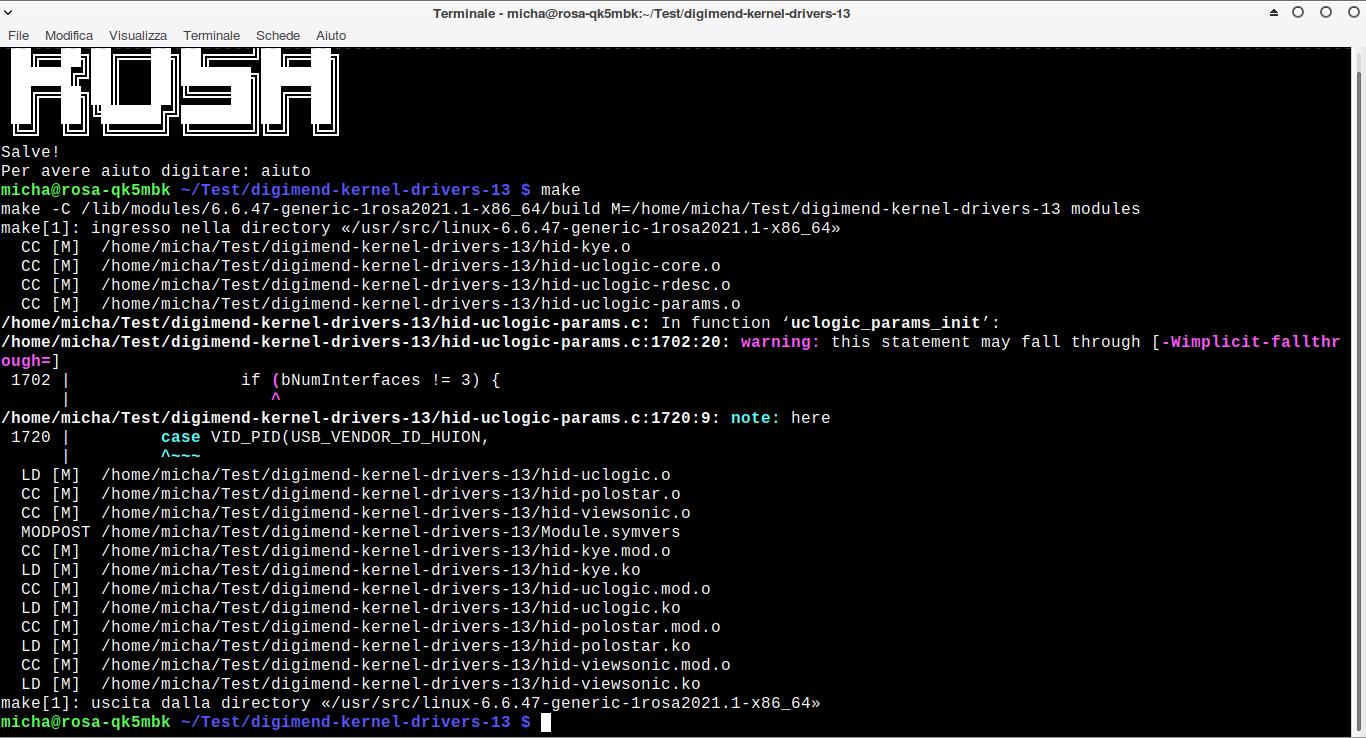Image resolution: width=1366 pixels, height=738 pixels.
Task: Open the Terminale menu
Action: pyautogui.click(x=211, y=35)
